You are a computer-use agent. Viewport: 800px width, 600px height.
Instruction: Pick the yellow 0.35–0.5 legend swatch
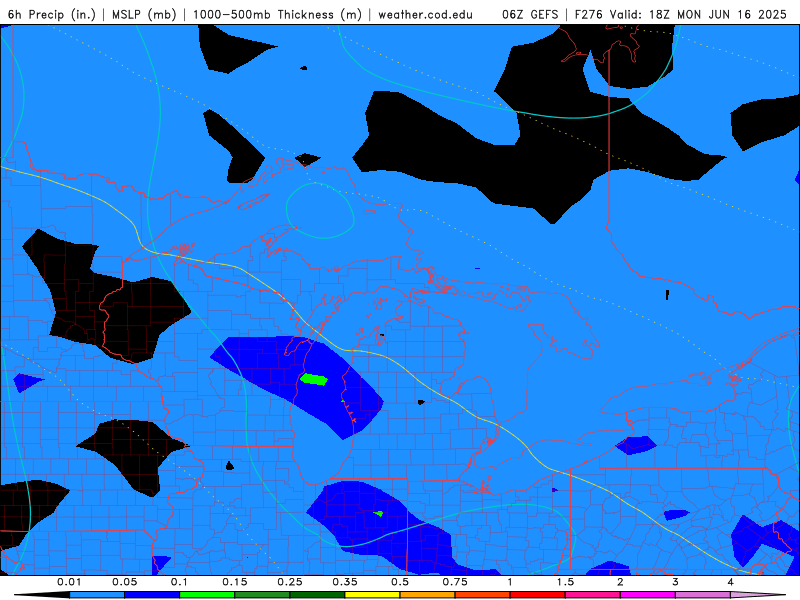tap(372, 595)
